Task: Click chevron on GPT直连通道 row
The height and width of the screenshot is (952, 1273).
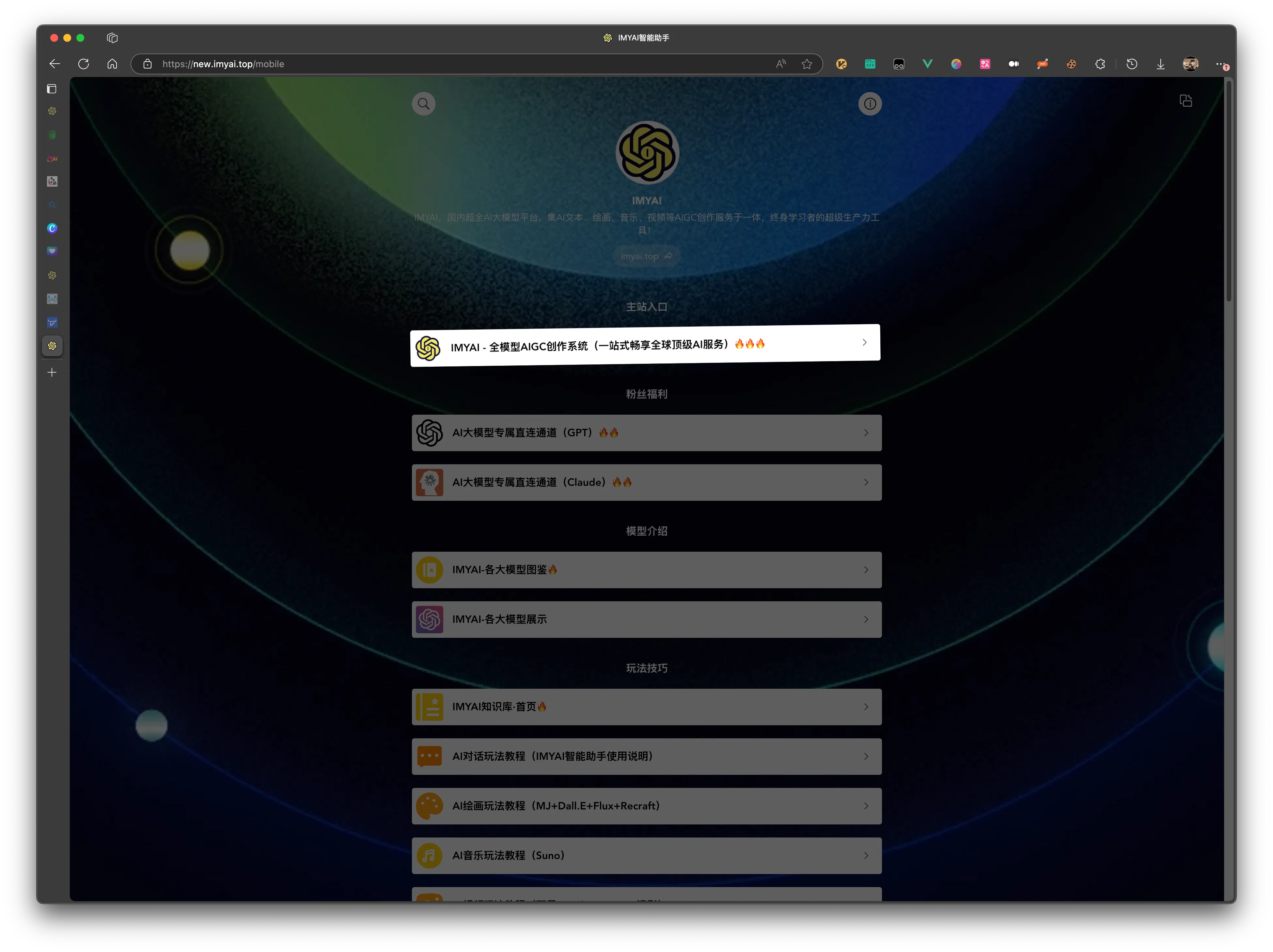Action: click(866, 433)
